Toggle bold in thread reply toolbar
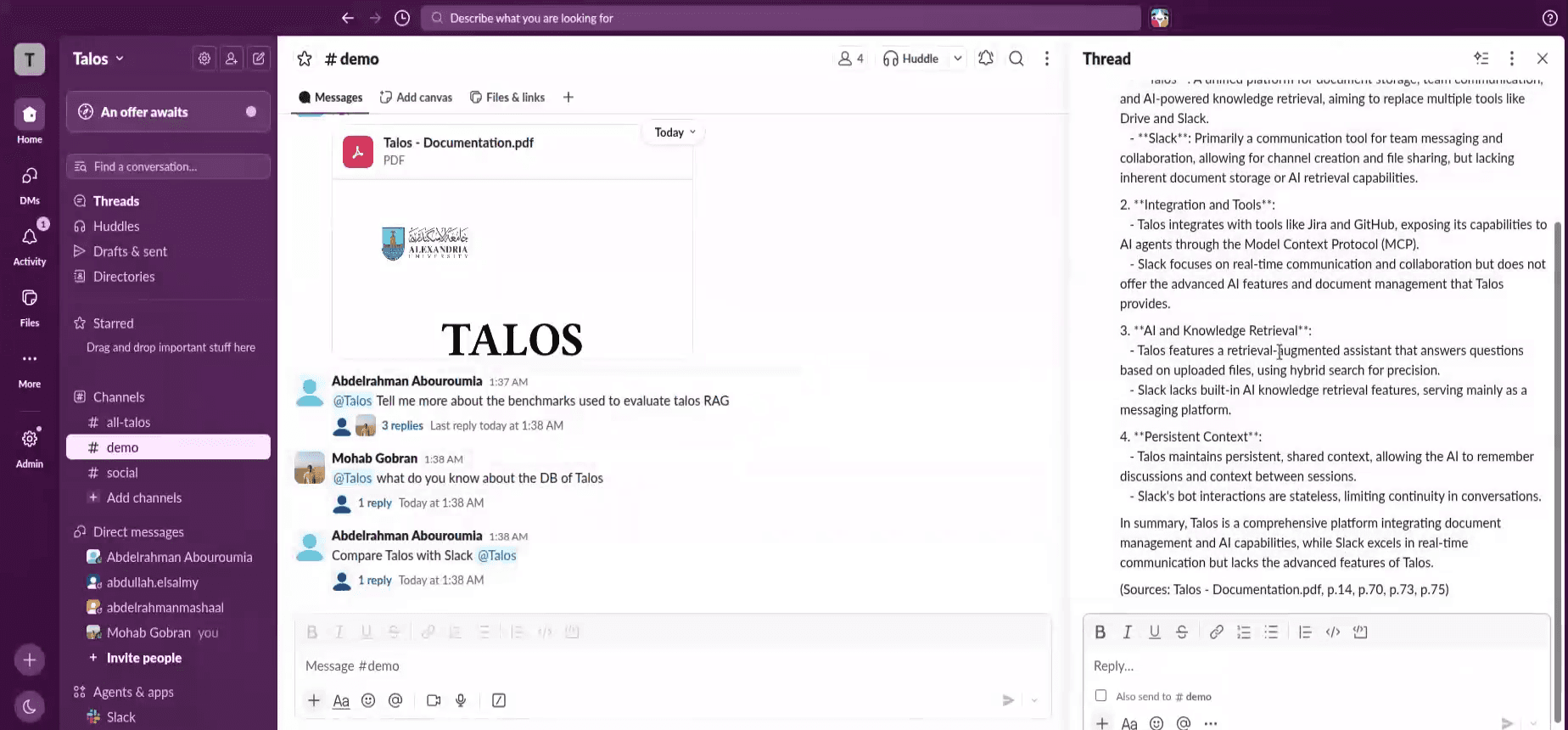 pos(1100,632)
